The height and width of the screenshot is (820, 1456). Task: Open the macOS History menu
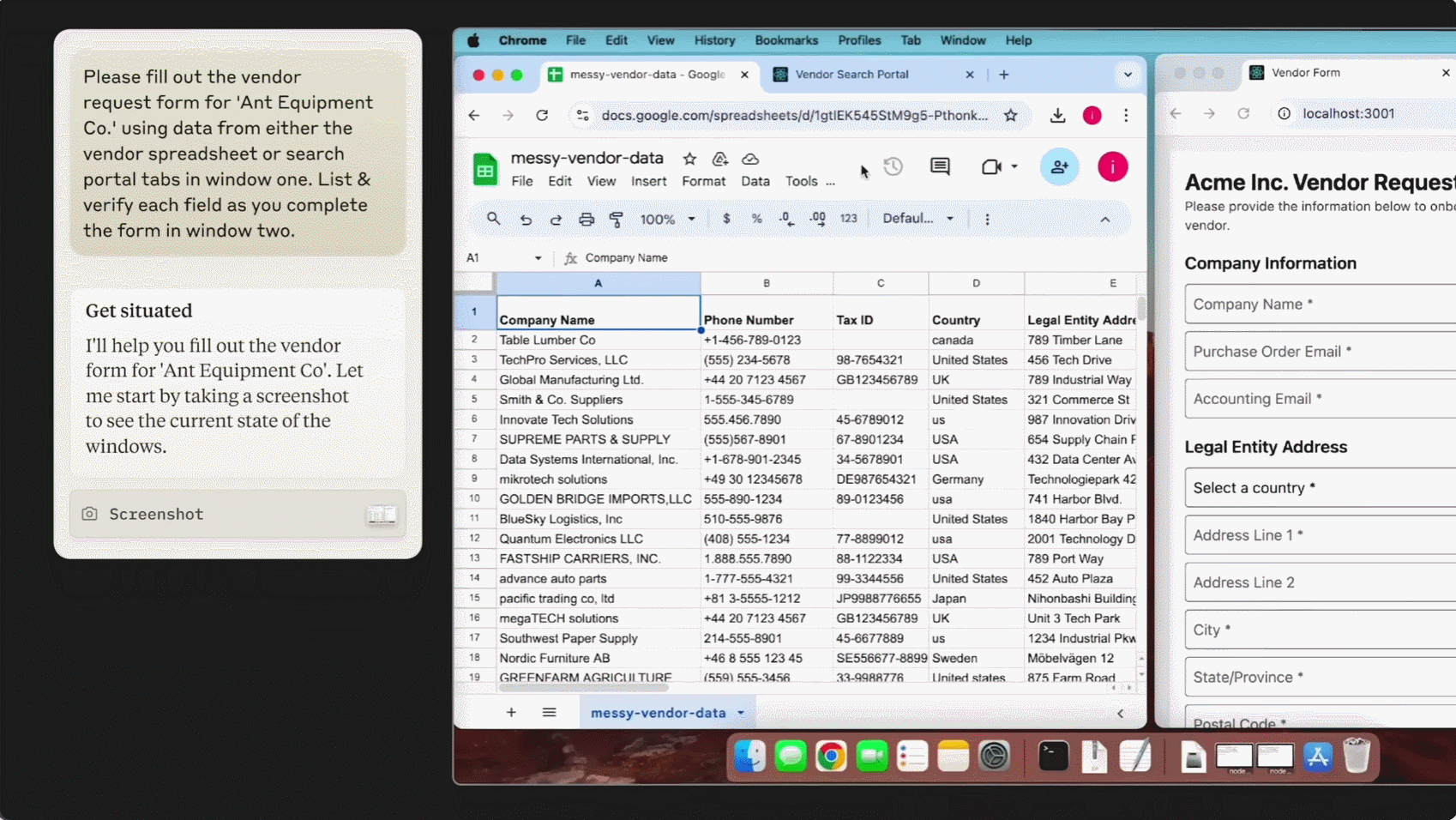point(714,40)
